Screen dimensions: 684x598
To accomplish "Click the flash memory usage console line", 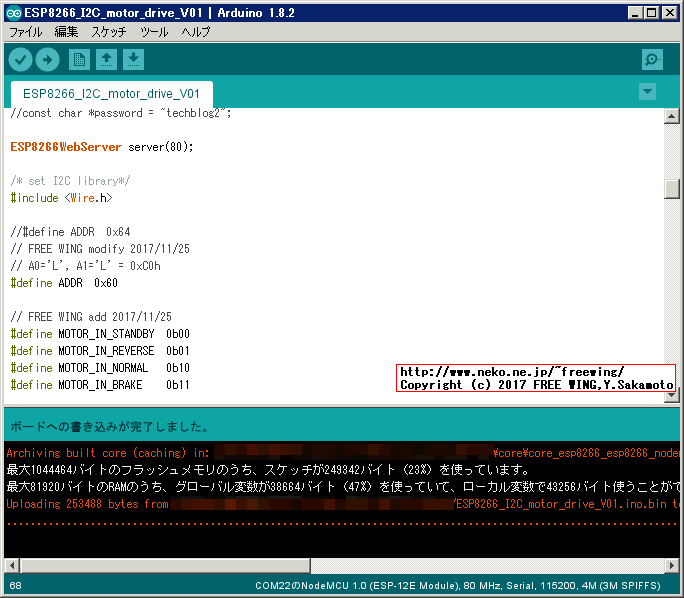I will click(x=269, y=470).
